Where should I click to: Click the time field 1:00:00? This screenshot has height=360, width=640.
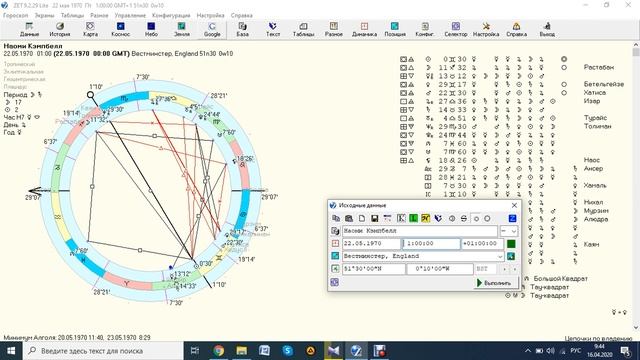pyautogui.click(x=431, y=244)
